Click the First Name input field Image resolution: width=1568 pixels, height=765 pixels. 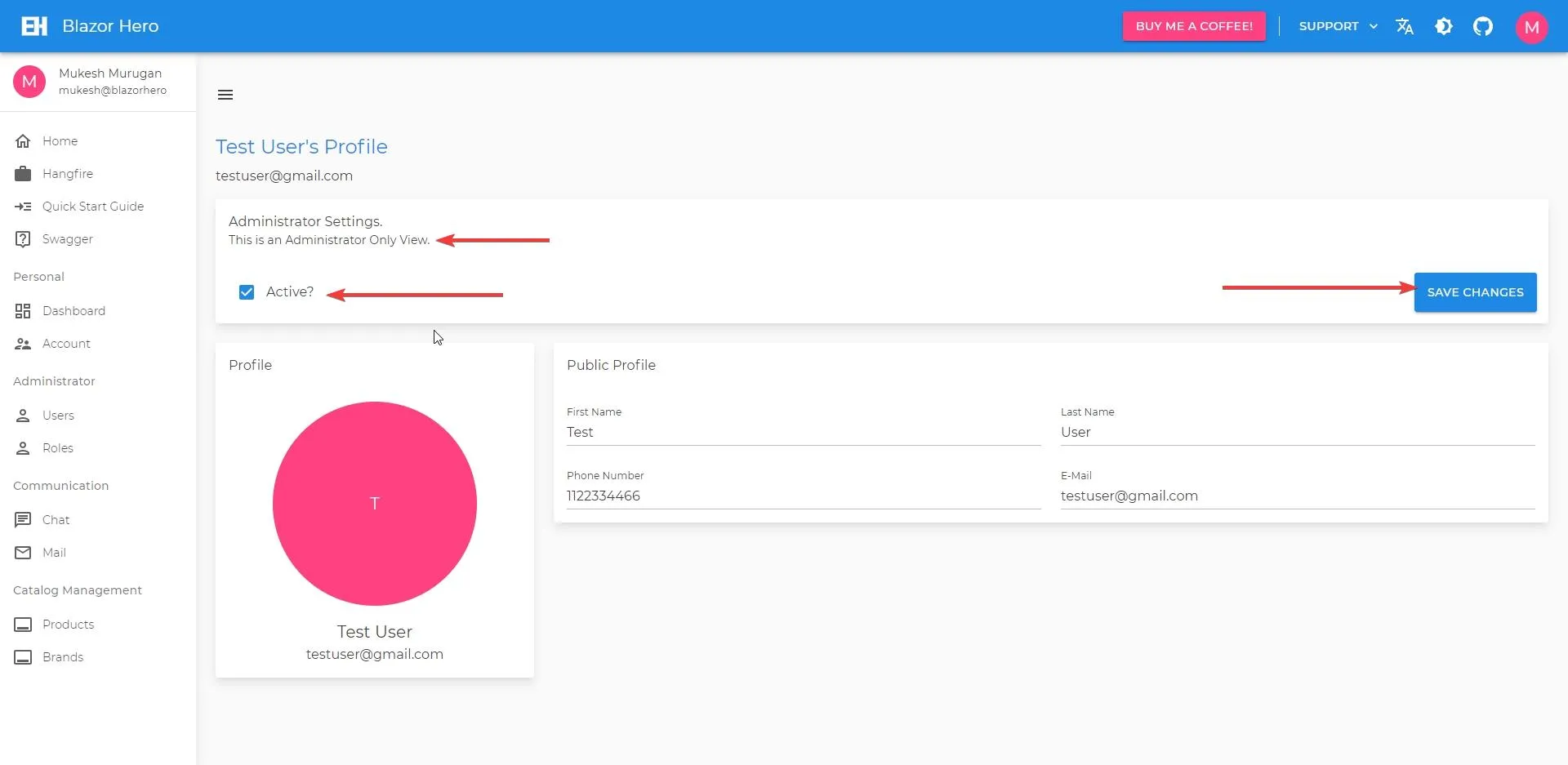tap(803, 432)
